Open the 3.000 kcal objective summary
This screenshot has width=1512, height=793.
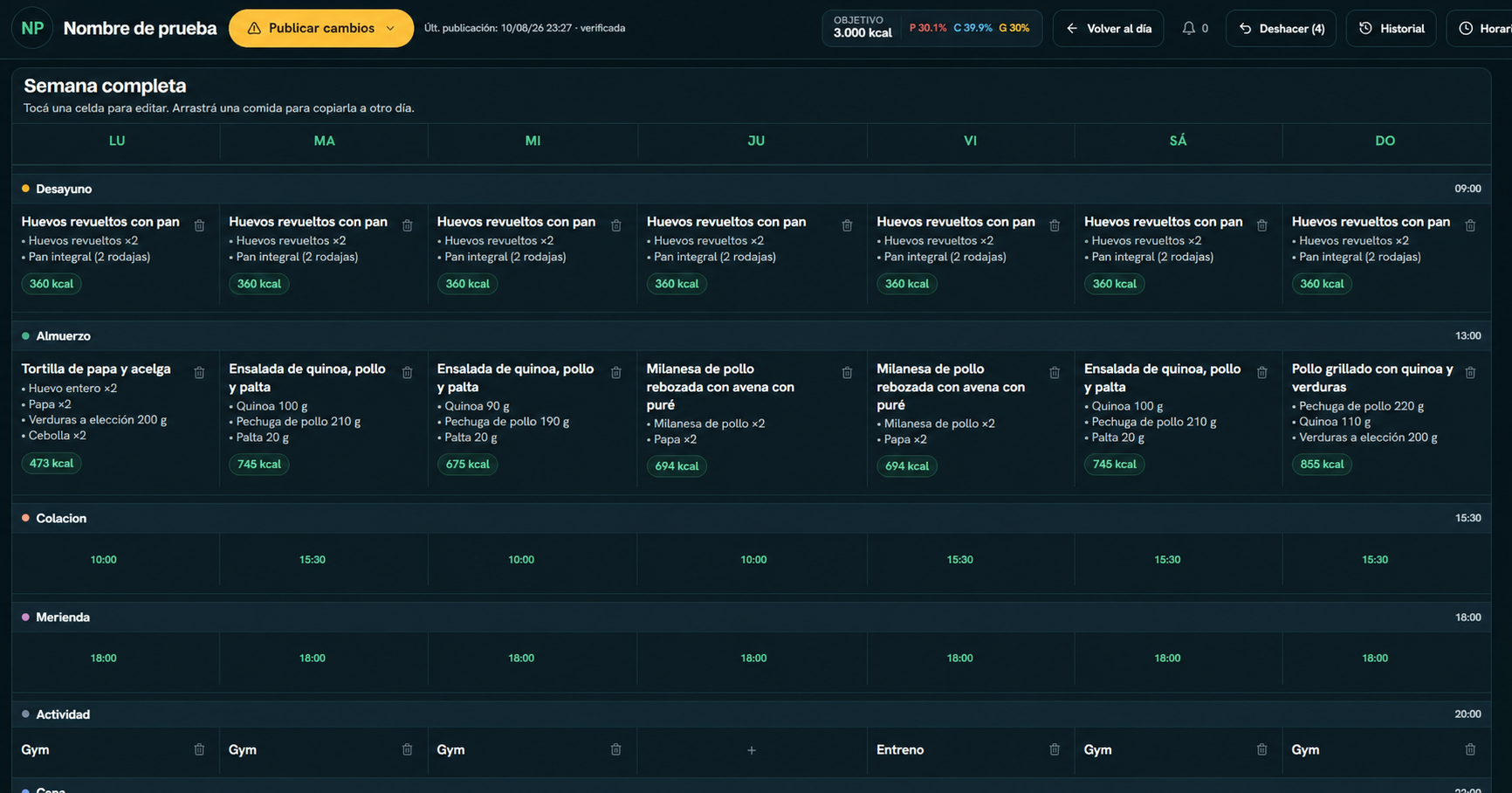pyautogui.click(x=931, y=28)
